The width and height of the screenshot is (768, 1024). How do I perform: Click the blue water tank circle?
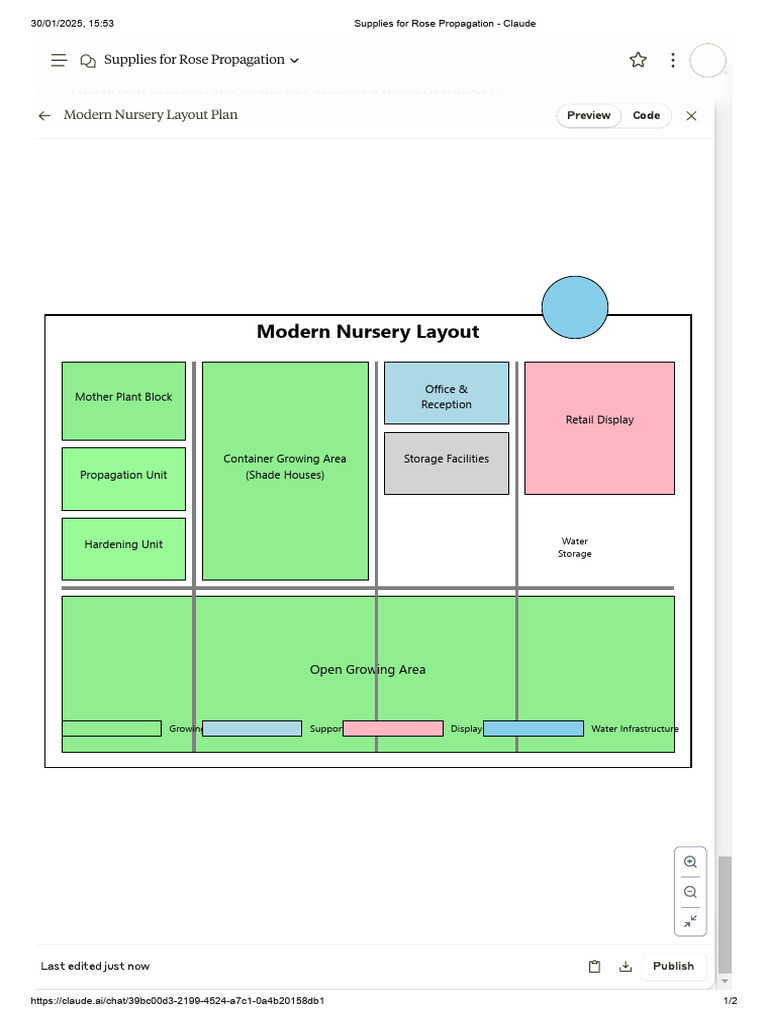pos(575,307)
